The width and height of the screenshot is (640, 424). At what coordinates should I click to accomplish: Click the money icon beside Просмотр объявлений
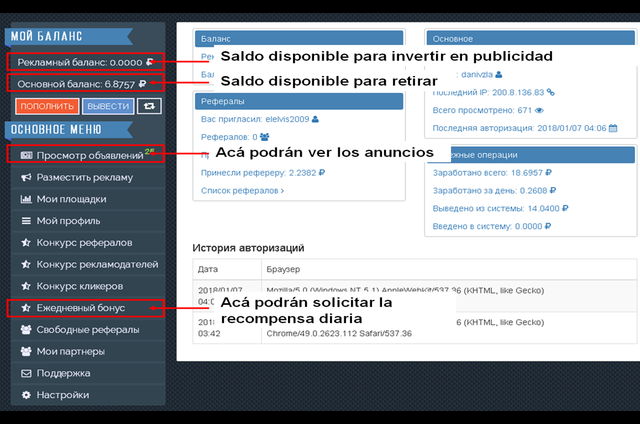click(26, 155)
